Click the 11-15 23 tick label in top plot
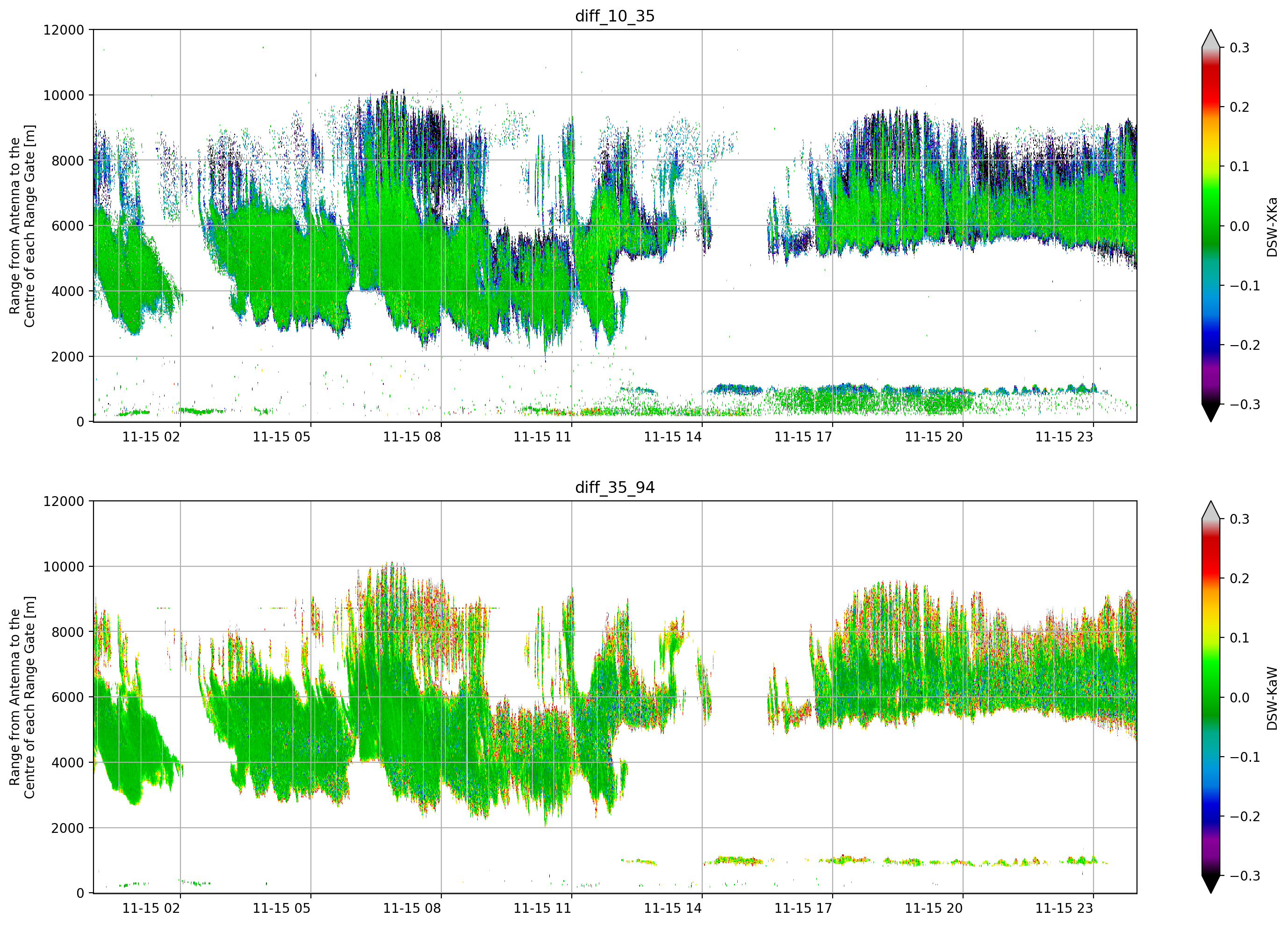 click(1064, 437)
